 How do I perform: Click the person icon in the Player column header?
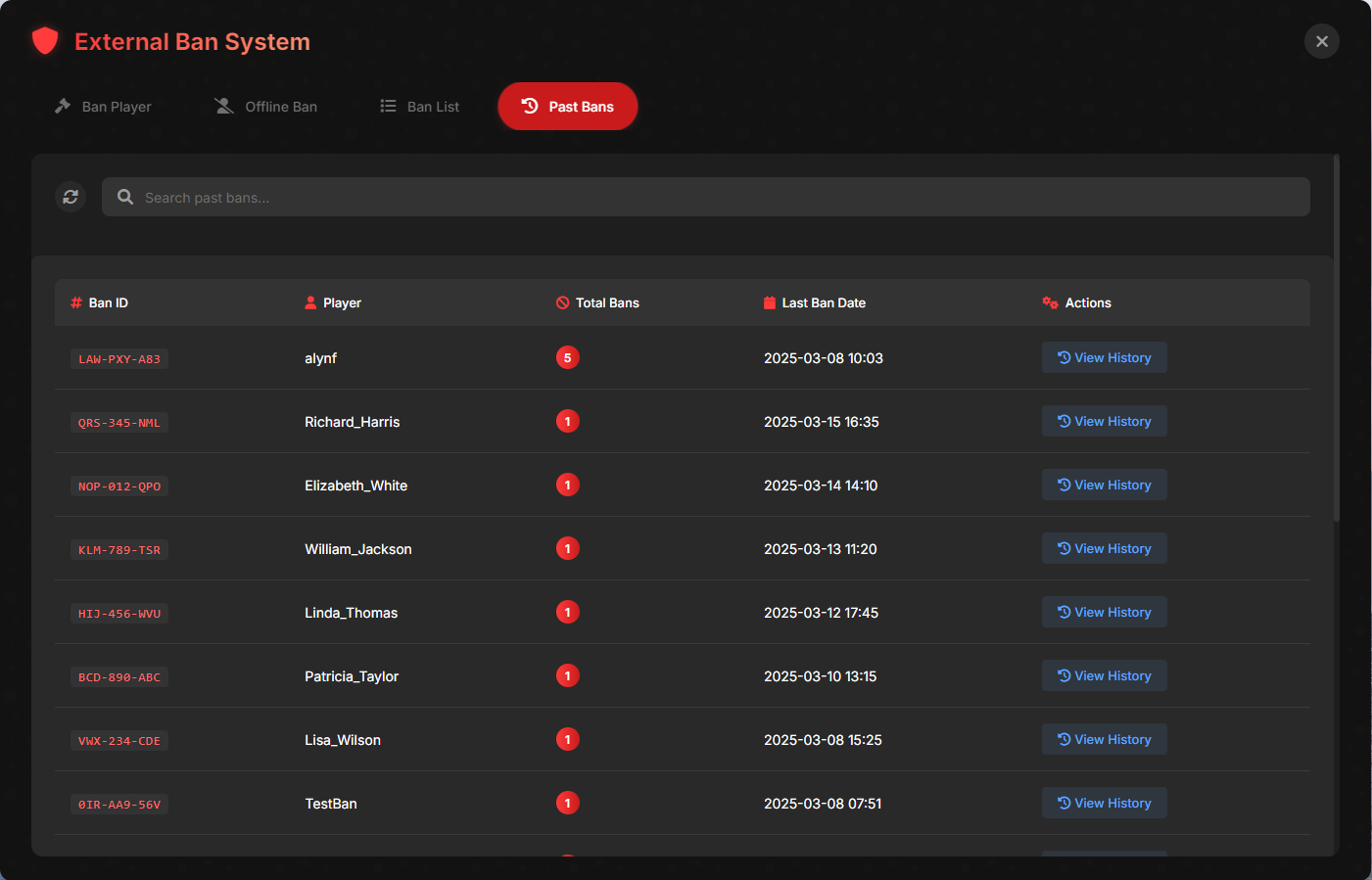click(310, 302)
